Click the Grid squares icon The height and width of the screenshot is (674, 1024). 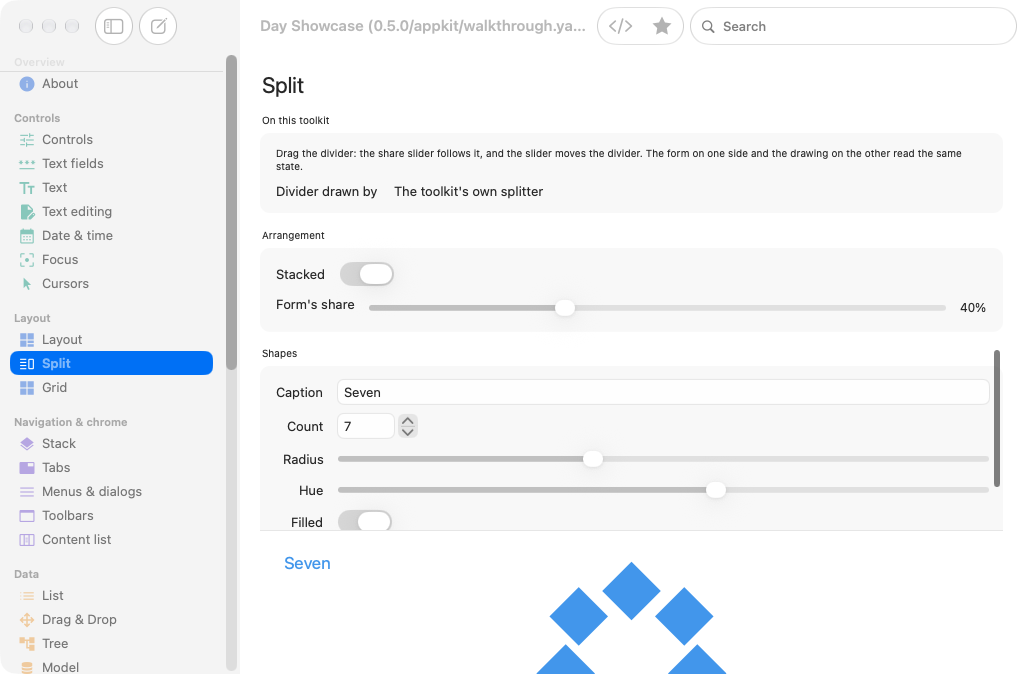27,388
